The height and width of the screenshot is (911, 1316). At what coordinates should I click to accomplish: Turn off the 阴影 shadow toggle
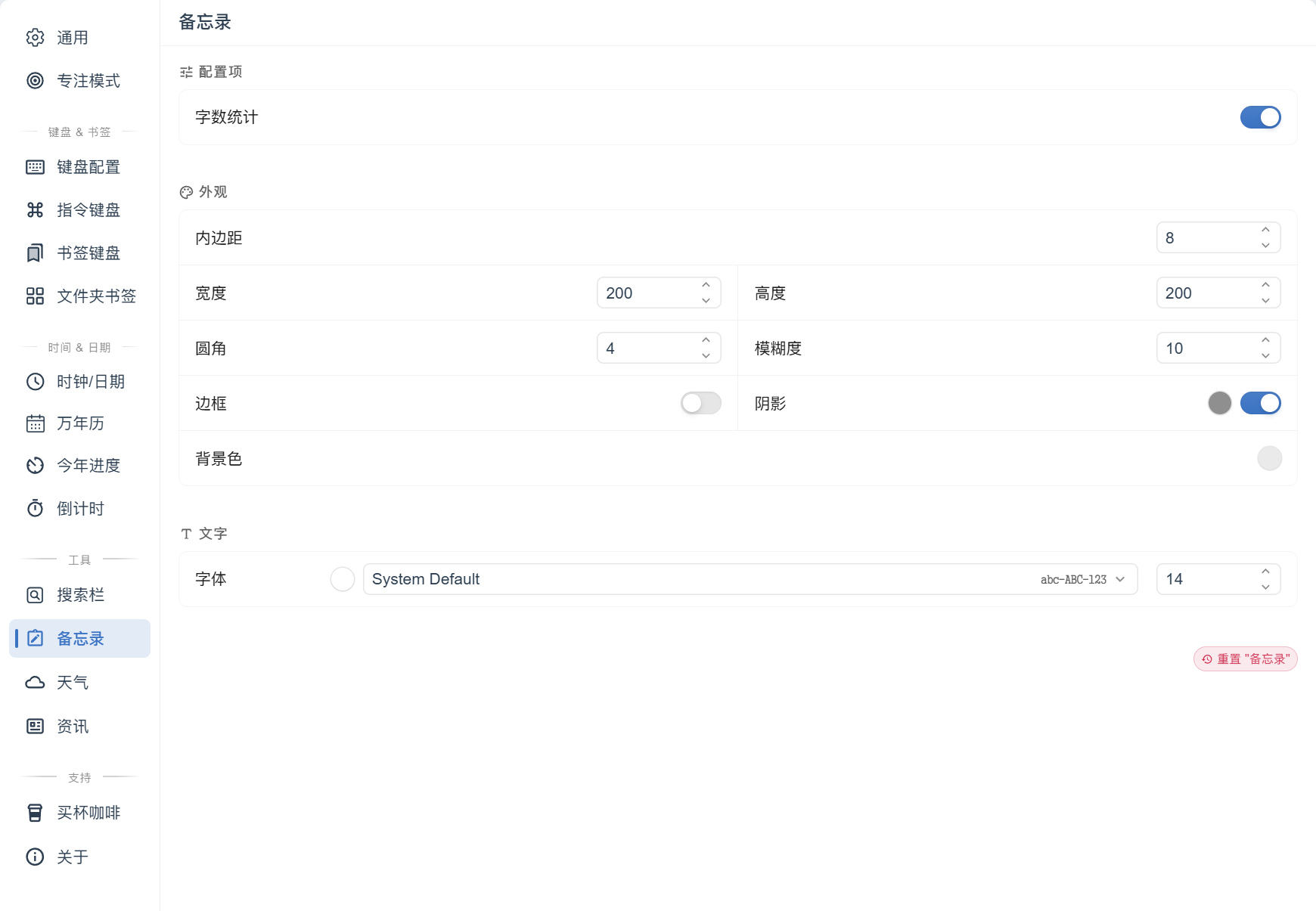coord(1260,403)
